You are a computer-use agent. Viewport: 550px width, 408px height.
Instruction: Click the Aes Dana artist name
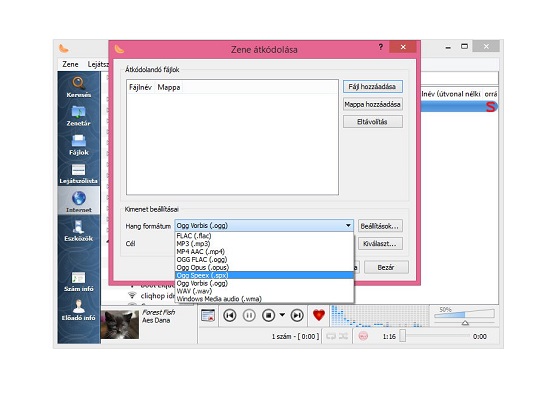coord(156,320)
